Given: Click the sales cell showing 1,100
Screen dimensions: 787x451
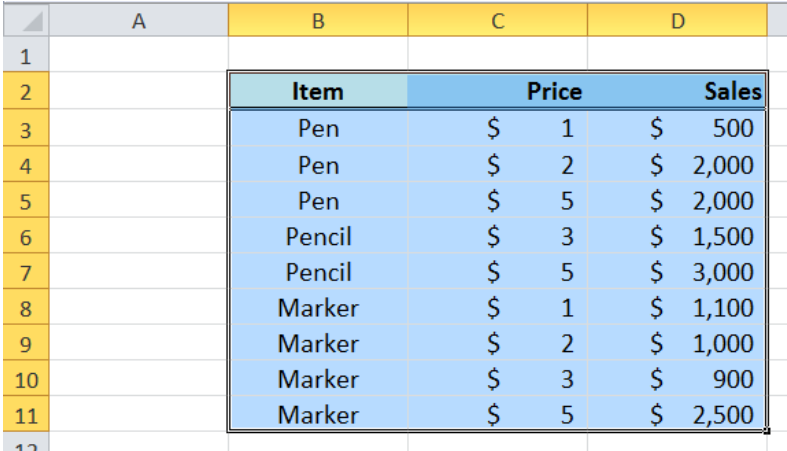Looking at the screenshot, I should [x=677, y=307].
